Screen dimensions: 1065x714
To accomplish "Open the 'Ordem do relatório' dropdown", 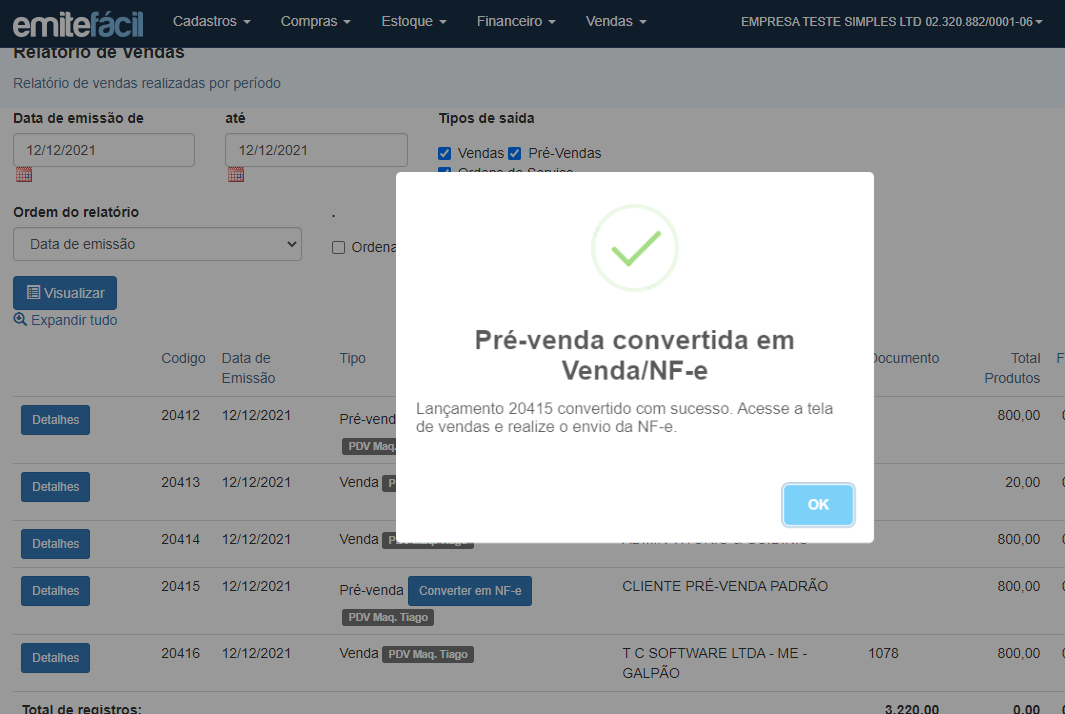I will pyautogui.click(x=158, y=244).
